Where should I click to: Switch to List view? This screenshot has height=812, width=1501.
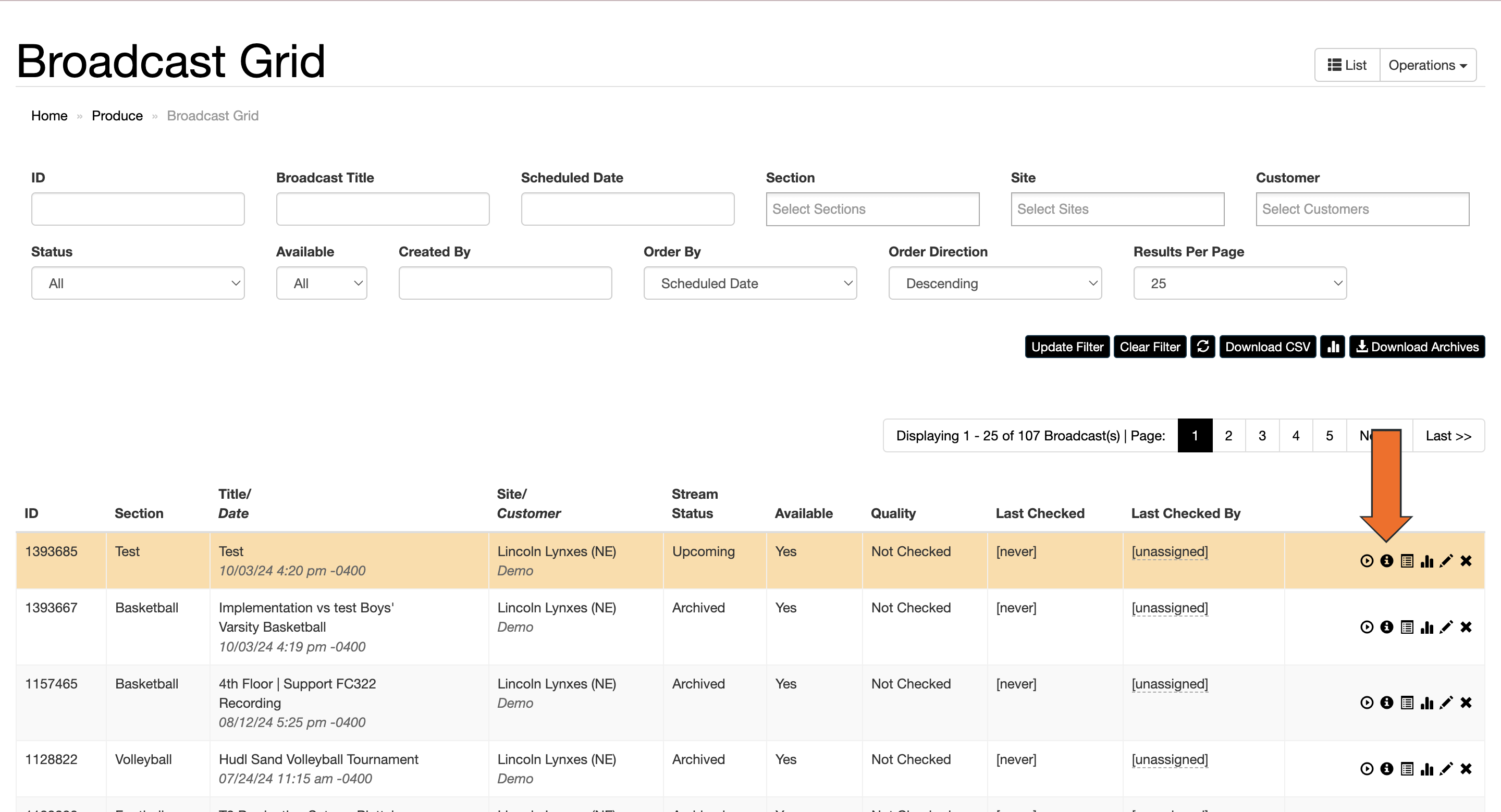(1347, 65)
